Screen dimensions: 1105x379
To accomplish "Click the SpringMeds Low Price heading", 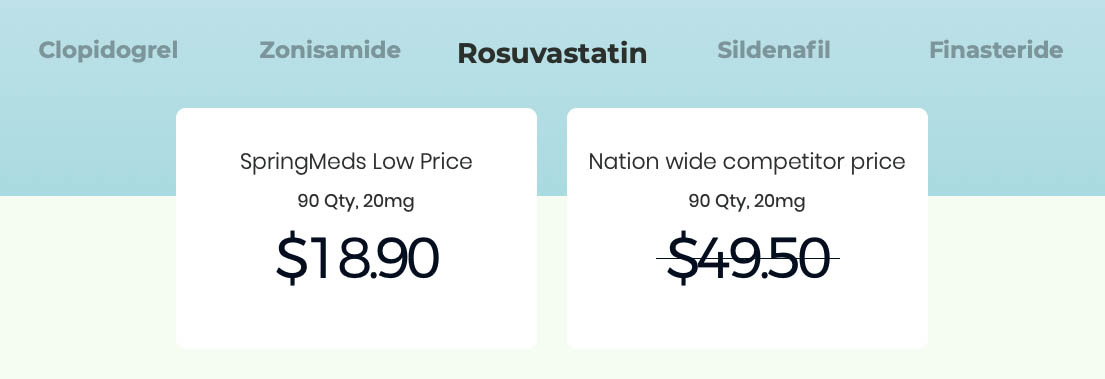I will pos(356,162).
